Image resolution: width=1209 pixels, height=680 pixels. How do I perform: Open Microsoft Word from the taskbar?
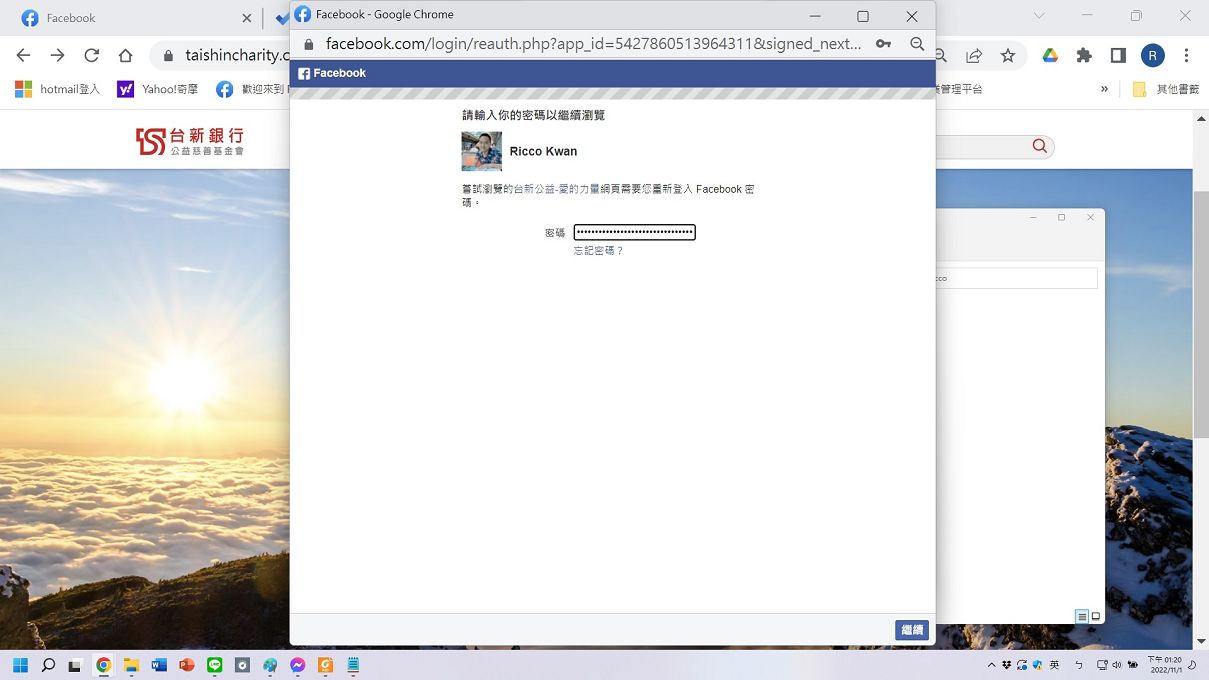click(159, 665)
